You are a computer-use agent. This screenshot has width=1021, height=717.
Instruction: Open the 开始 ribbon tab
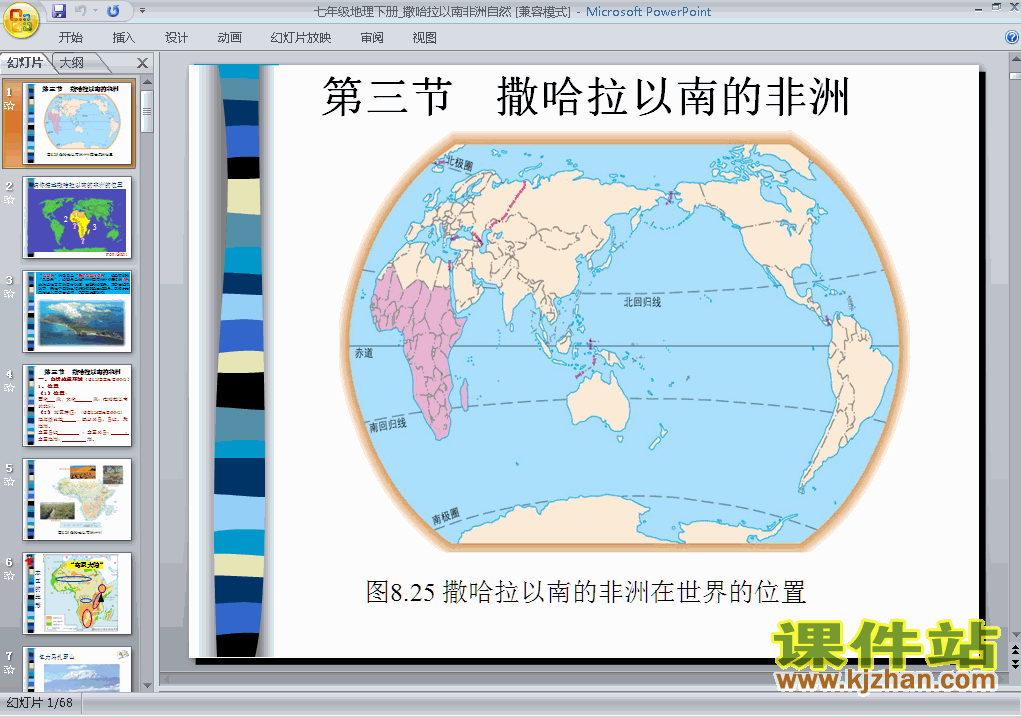(x=70, y=38)
